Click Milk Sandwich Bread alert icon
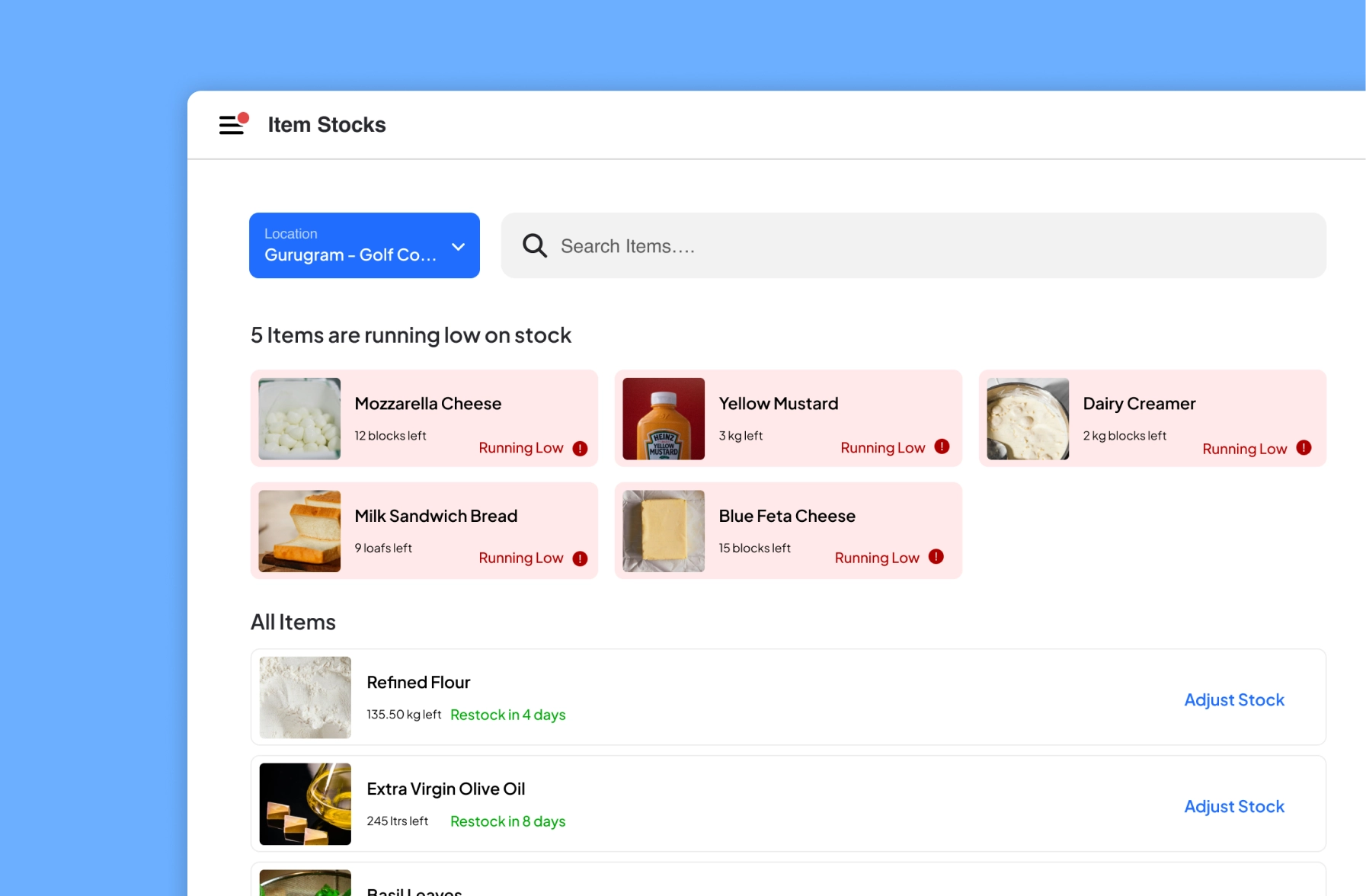 coord(580,558)
